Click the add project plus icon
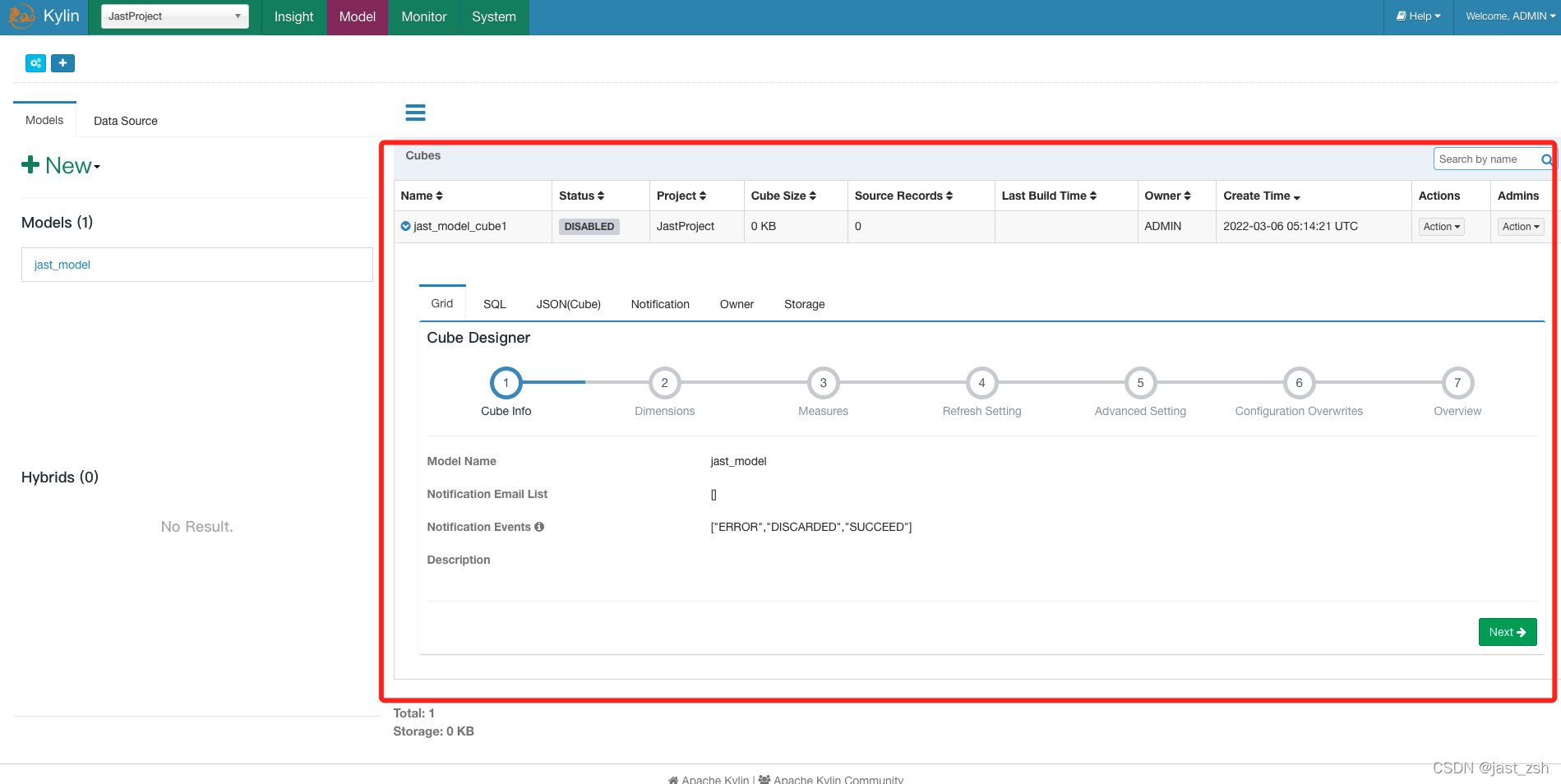This screenshot has height=784, width=1561. 62,63
